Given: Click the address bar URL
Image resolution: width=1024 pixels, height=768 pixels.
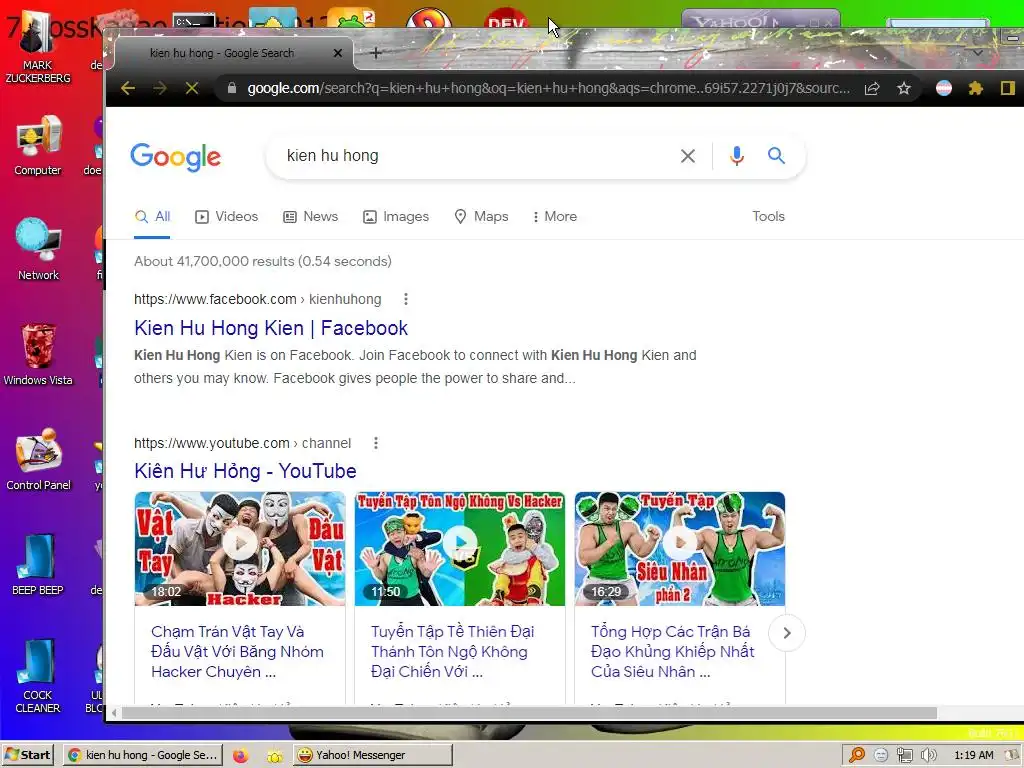Looking at the screenshot, I should (x=549, y=88).
